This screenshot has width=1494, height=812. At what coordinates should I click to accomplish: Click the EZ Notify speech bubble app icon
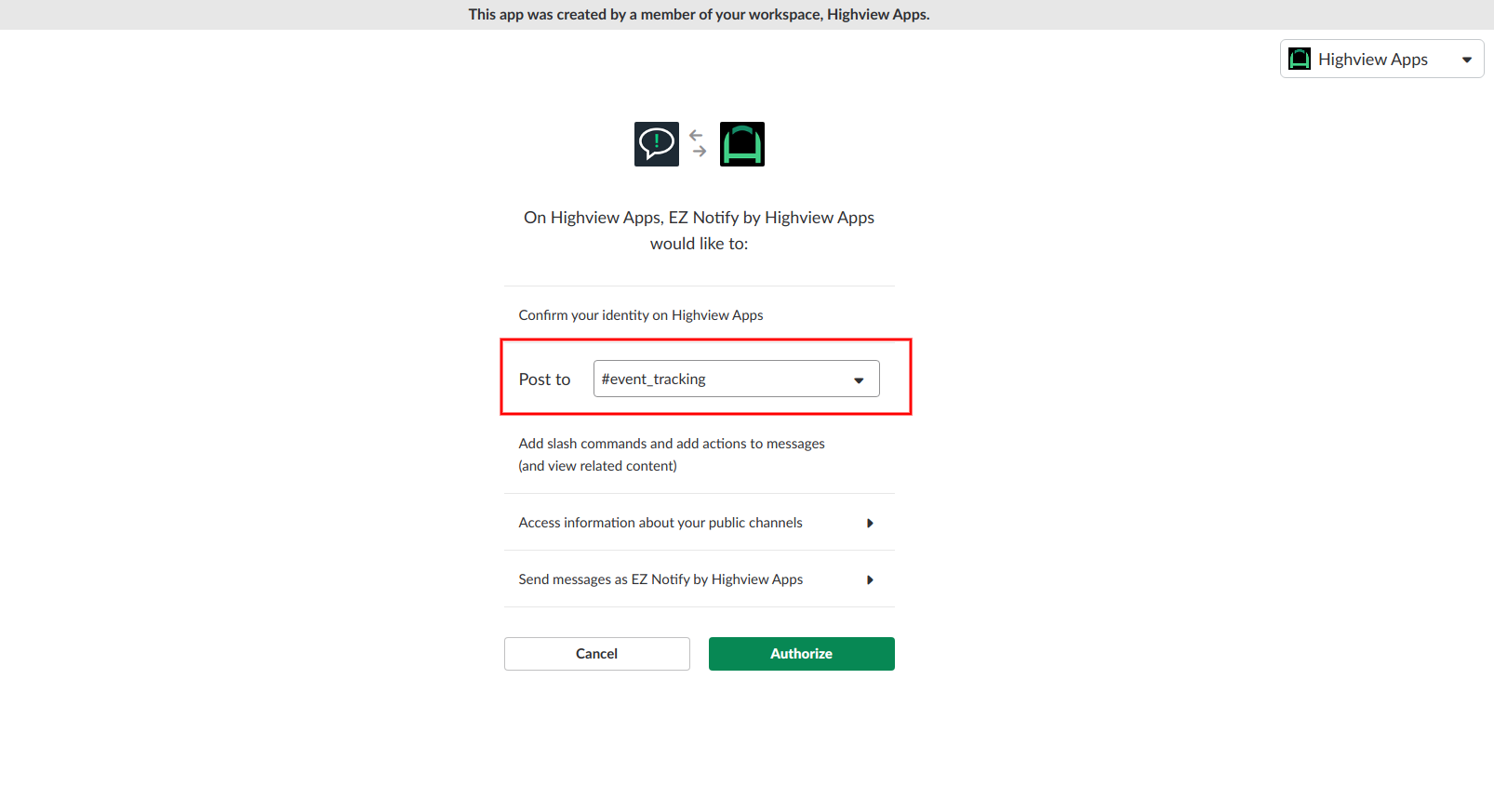(x=656, y=144)
